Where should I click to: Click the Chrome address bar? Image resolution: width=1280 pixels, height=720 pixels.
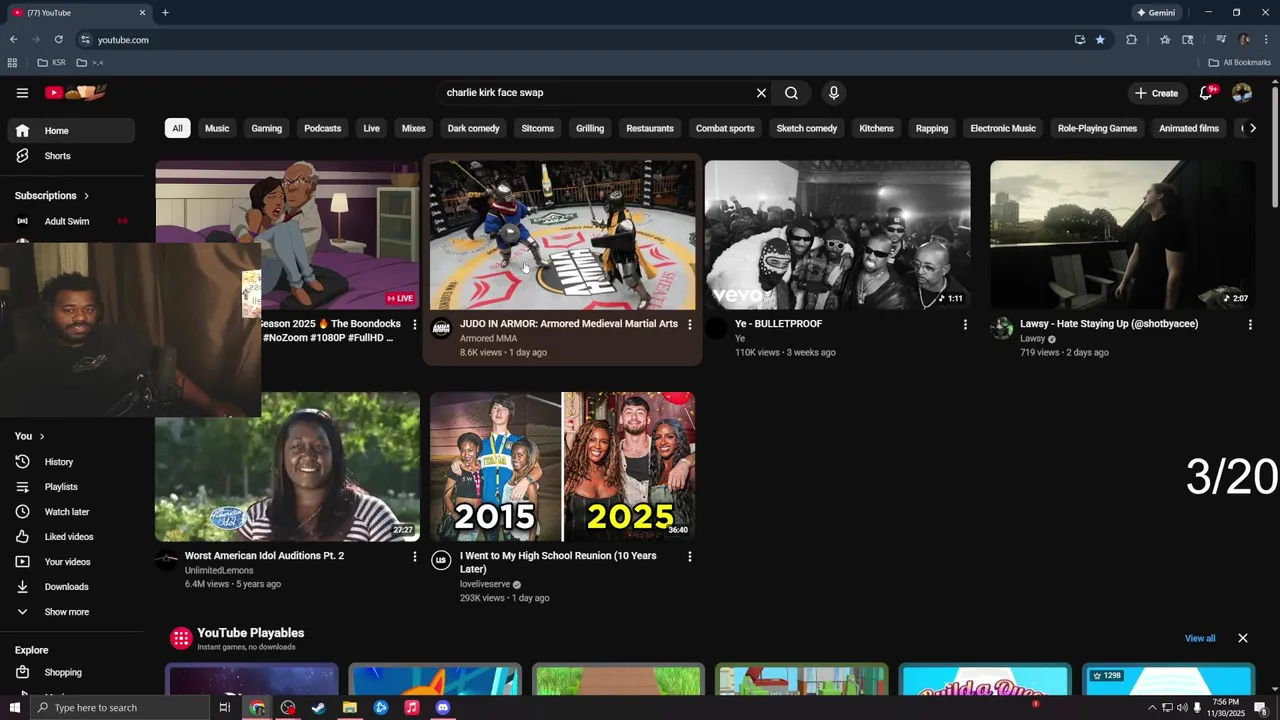pos(580,40)
